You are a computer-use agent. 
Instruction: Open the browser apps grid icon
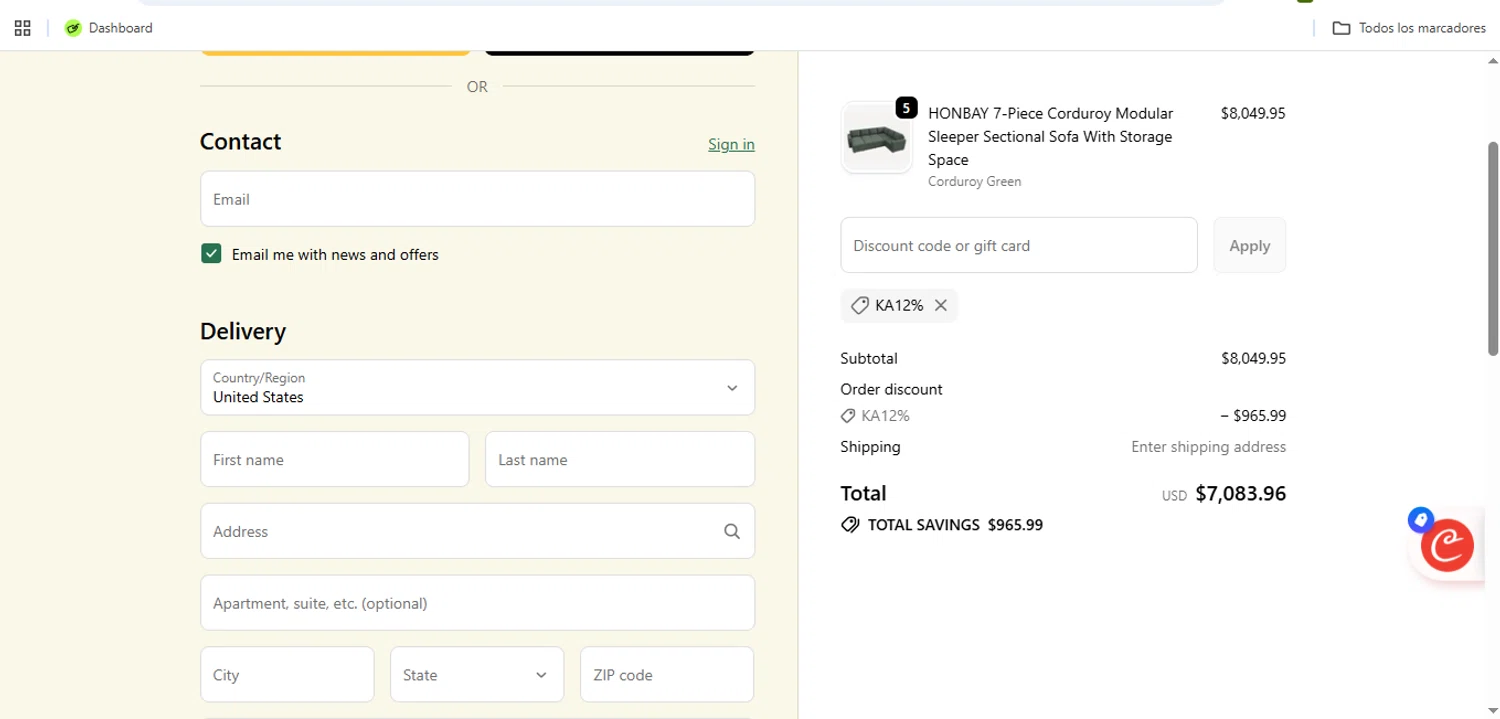22,28
